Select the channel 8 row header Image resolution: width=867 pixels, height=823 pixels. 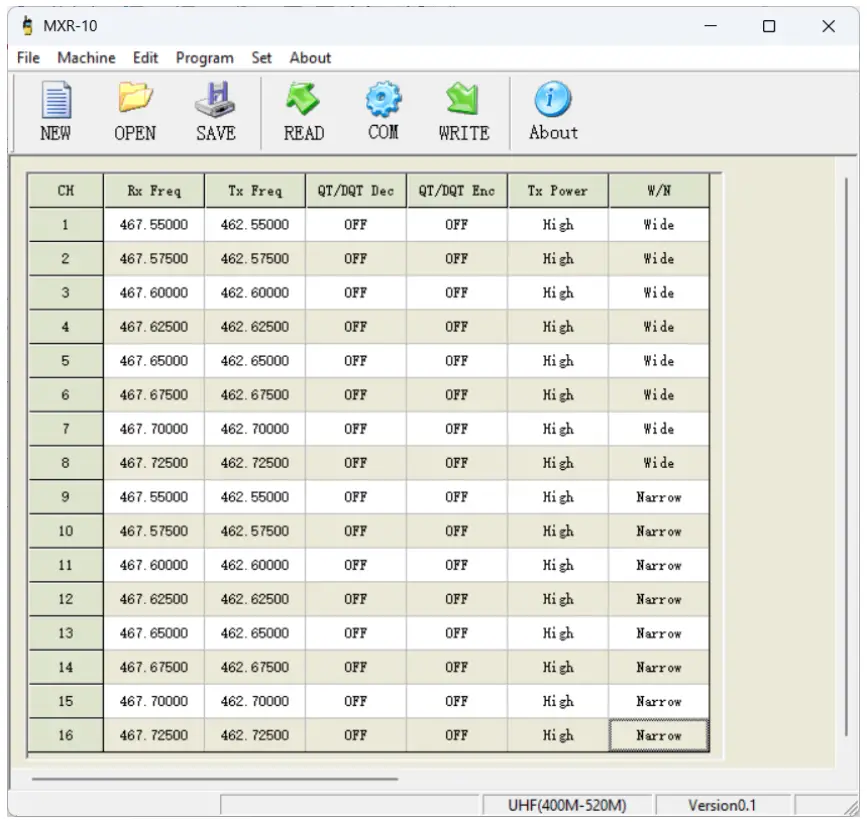point(65,463)
